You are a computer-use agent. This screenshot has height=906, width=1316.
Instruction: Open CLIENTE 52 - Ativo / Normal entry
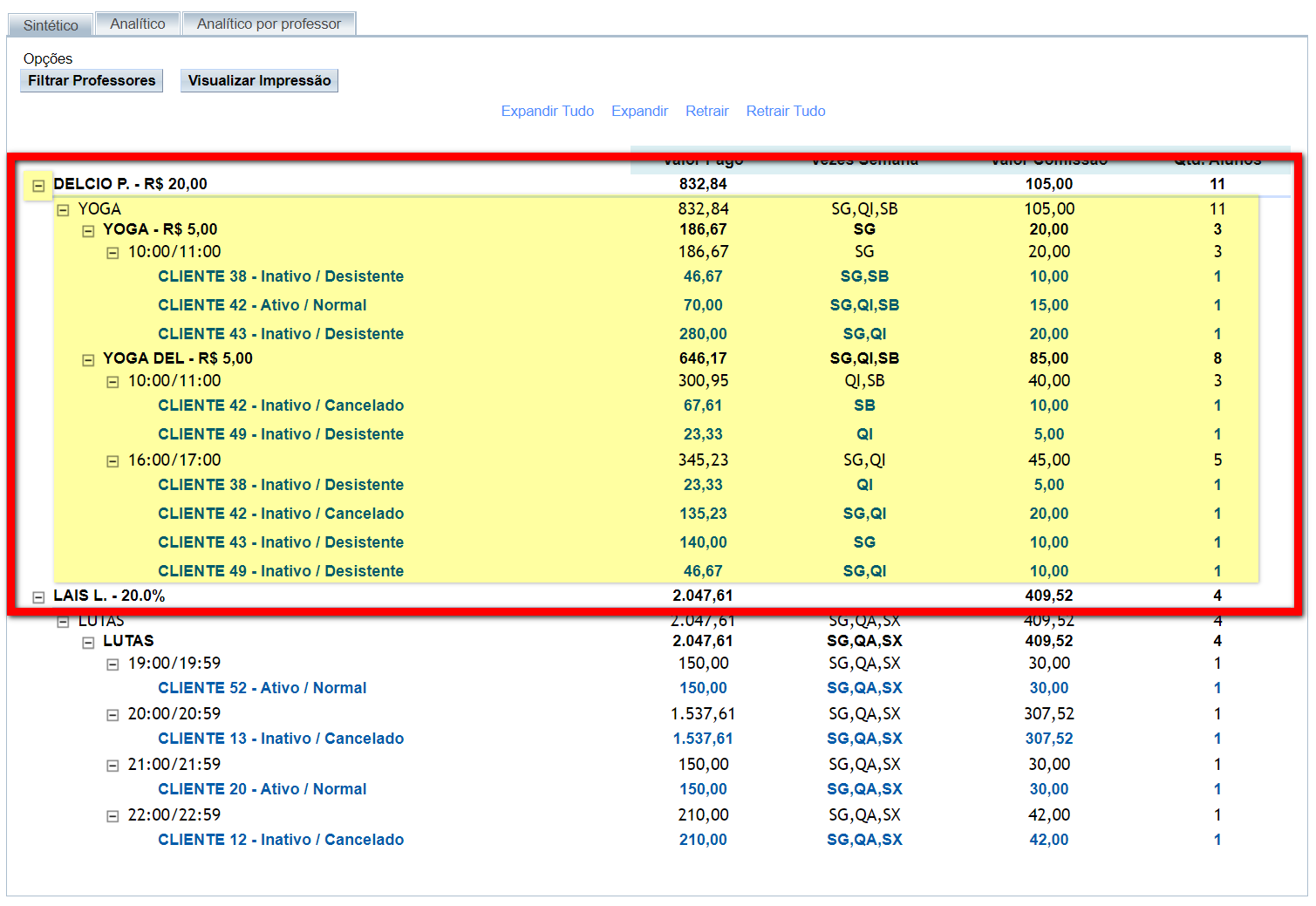262,688
